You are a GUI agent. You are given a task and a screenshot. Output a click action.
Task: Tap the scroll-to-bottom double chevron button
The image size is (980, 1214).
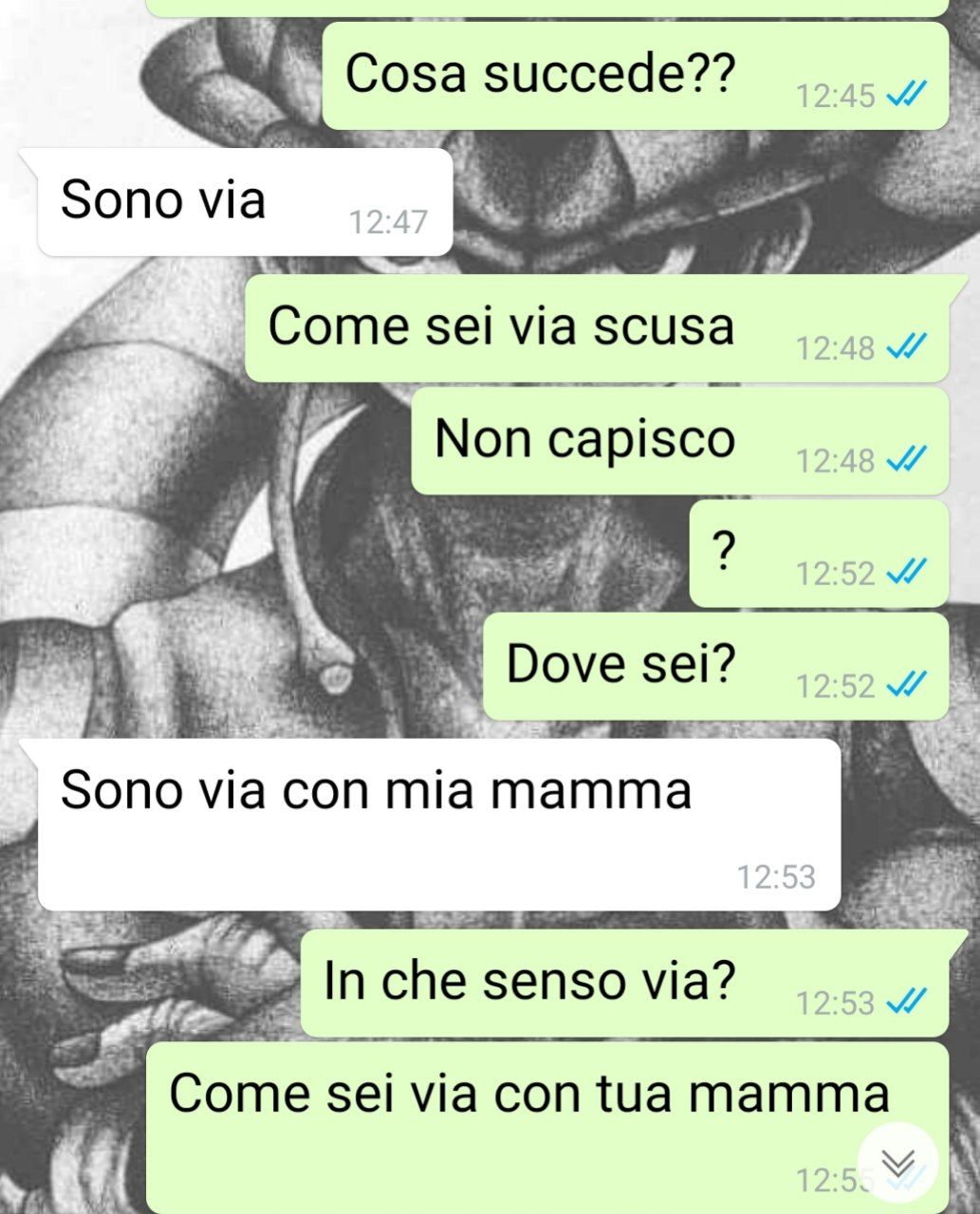tap(897, 1163)
